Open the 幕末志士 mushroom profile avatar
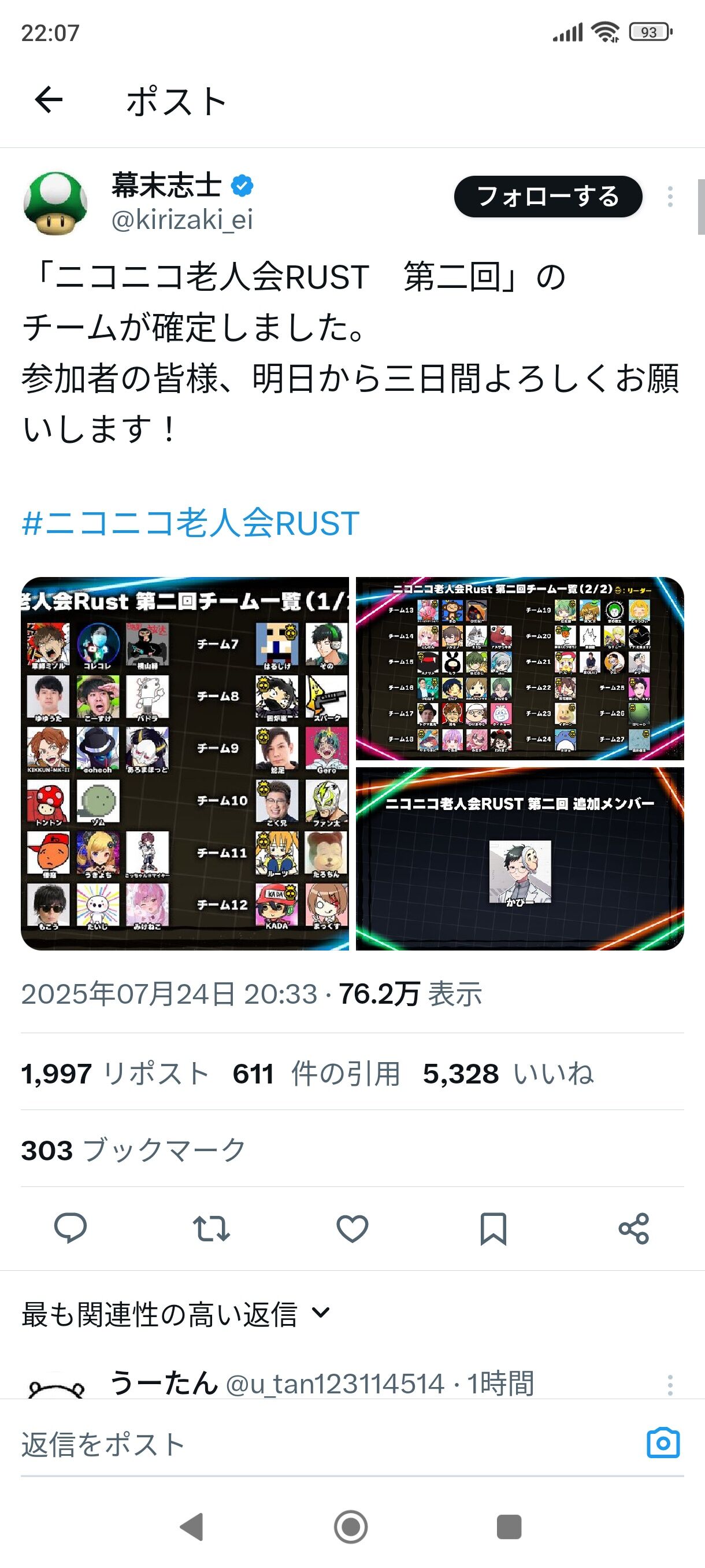 55,203
